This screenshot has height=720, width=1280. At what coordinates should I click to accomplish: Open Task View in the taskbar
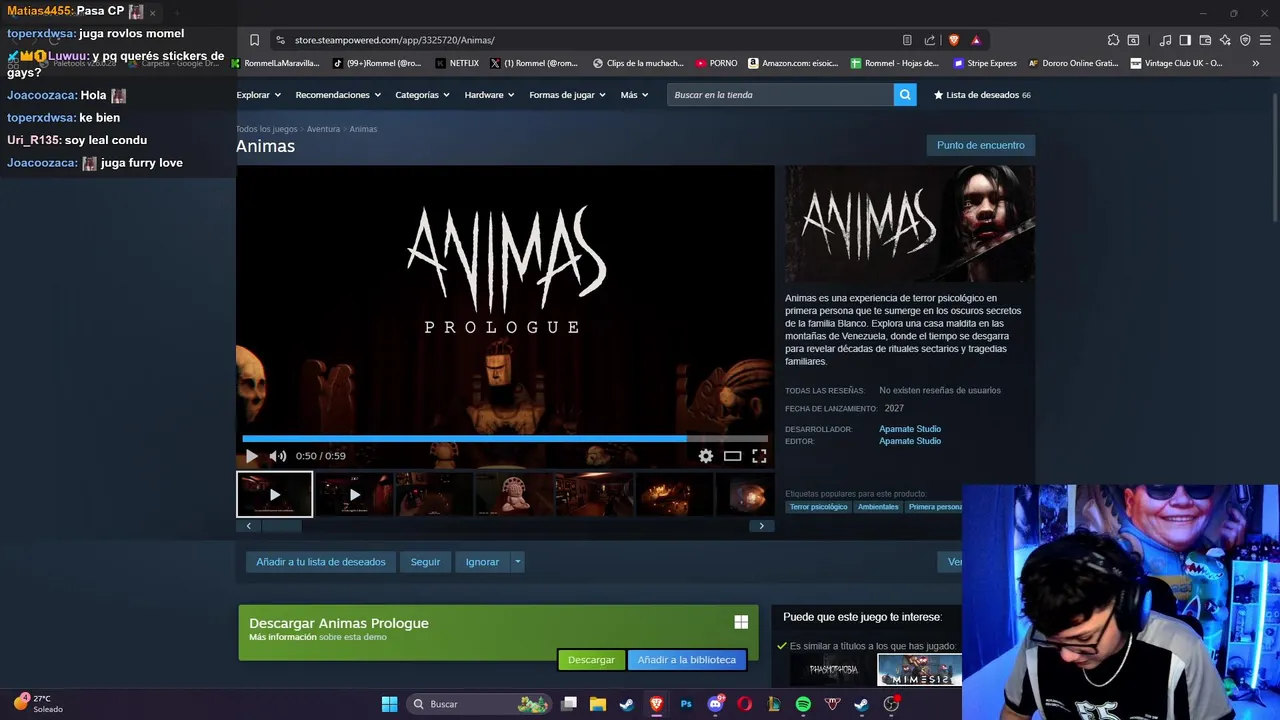click(x=569, y=704)
